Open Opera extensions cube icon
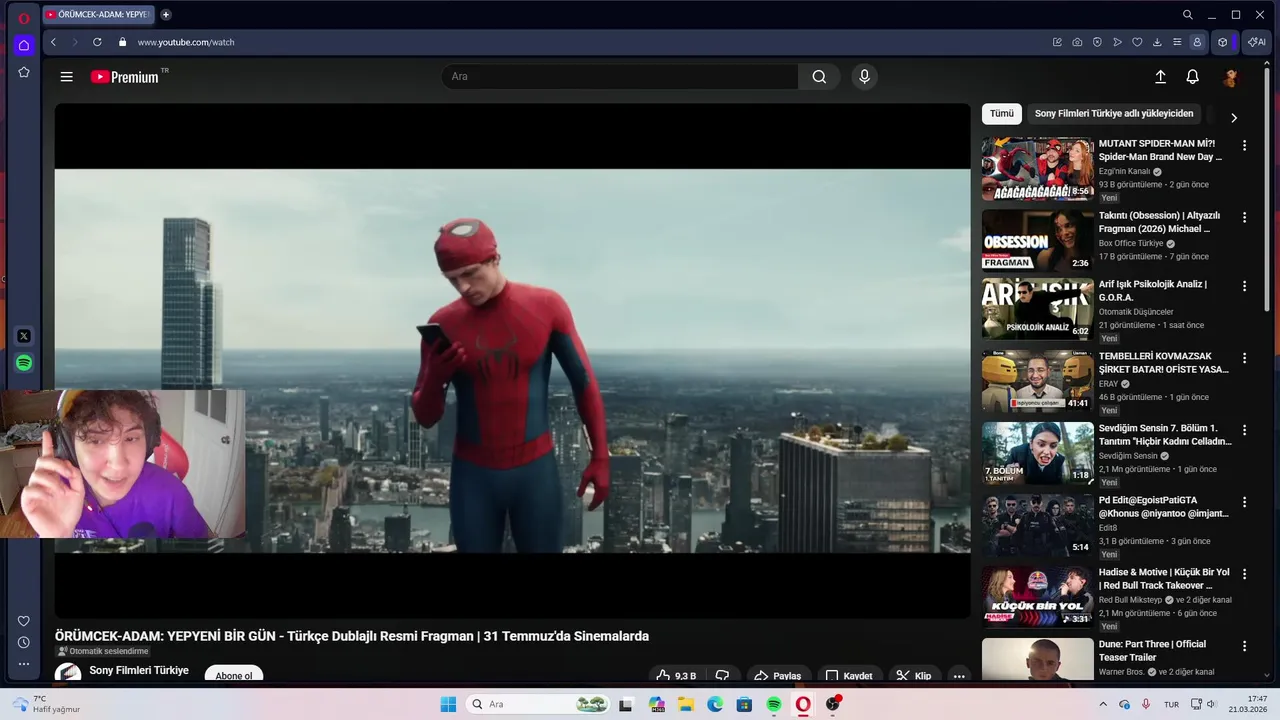1280x720 pixels. [1222, 42]
